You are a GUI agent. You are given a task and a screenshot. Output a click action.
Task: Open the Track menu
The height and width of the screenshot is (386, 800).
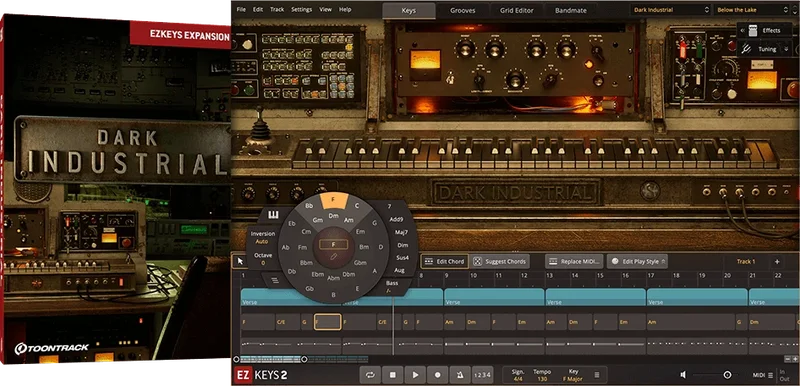pos(277,9)
